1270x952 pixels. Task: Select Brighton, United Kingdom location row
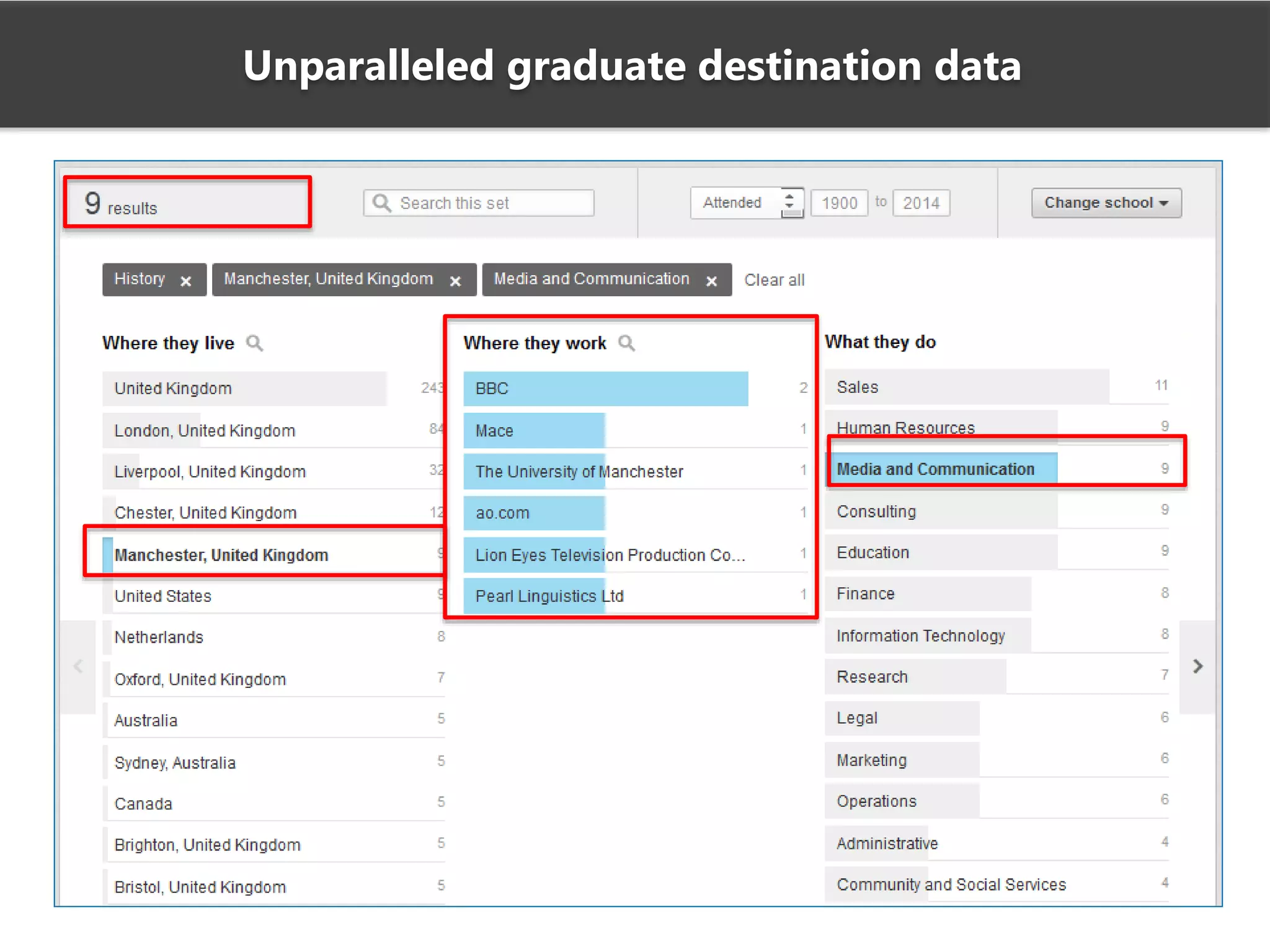coord(273,845)
